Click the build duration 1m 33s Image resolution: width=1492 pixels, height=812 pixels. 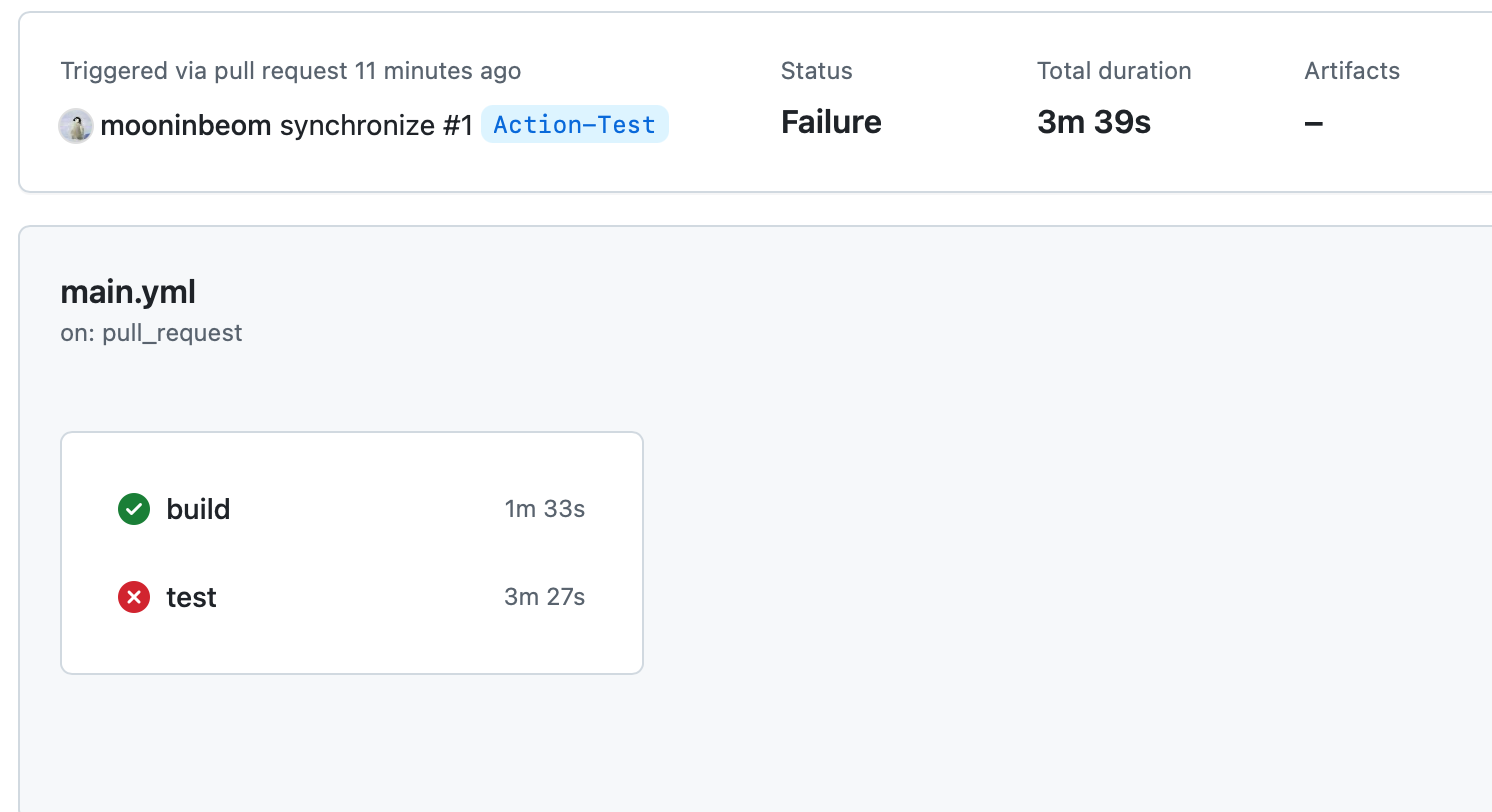pos(544,509)
